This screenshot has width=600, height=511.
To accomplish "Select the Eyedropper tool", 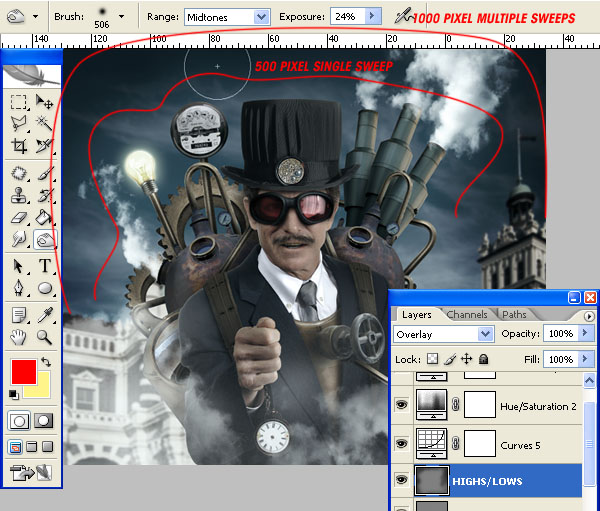I will pos(45,315).
